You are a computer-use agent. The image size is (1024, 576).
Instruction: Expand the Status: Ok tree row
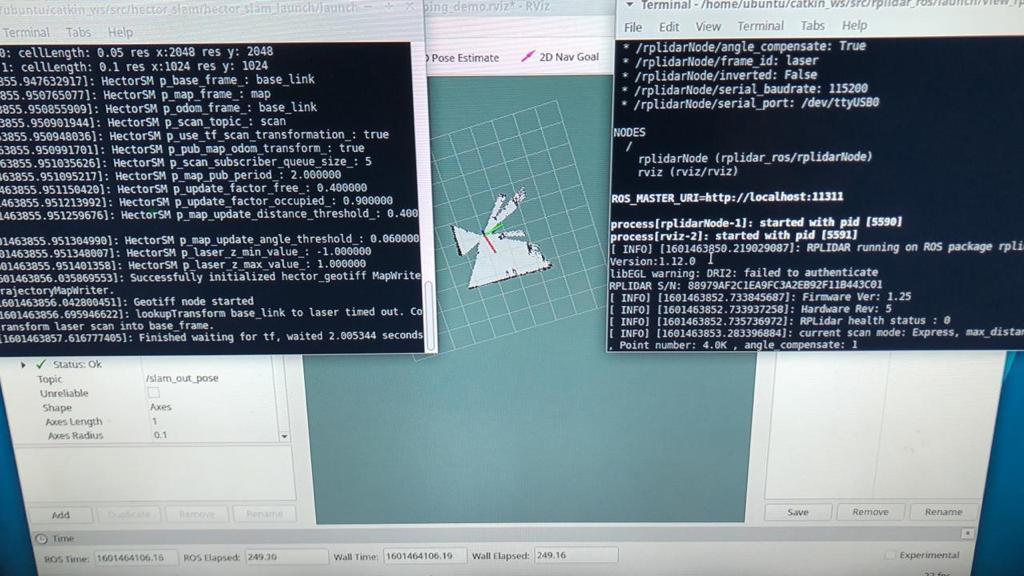point(24,364)
